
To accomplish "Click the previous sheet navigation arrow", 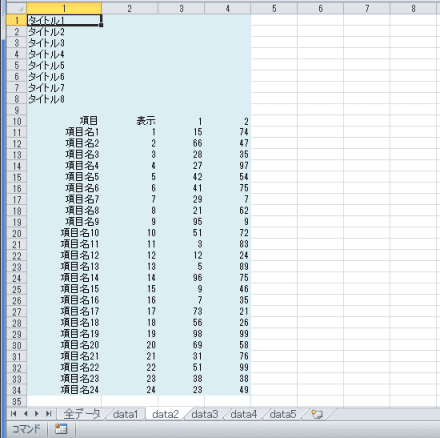I will click(25, 414).
